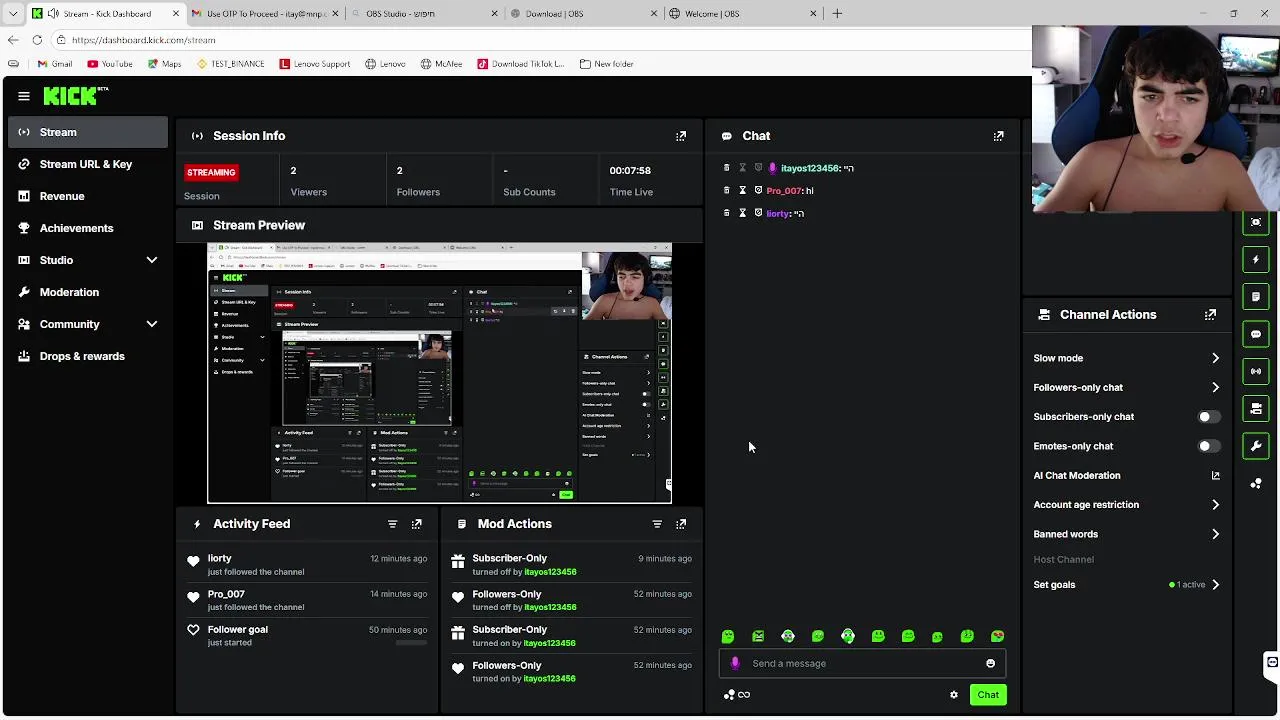
Task: Reload the dashboard page
Action: pos(37,40)
